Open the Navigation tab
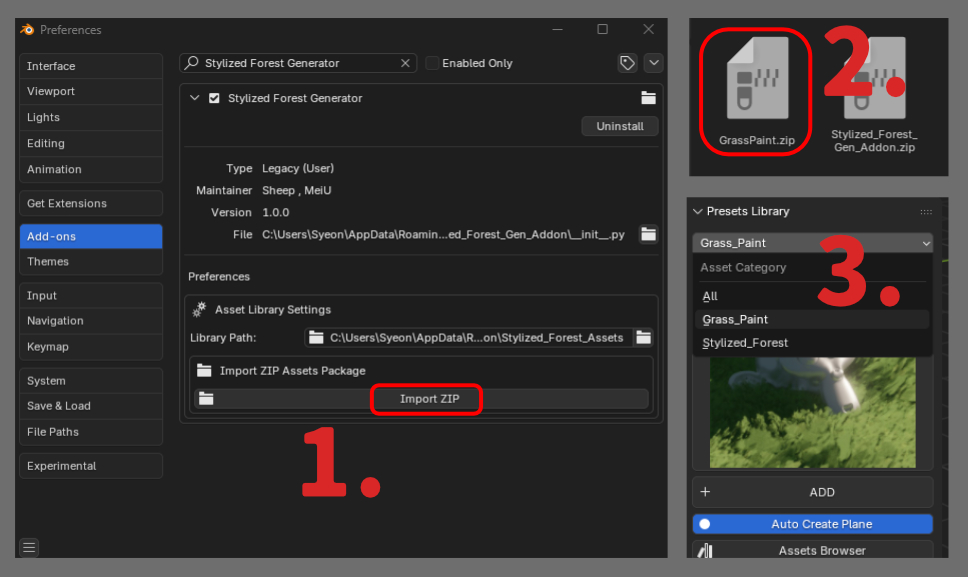This screenshot has height=577, width=968. click(91, 321)
